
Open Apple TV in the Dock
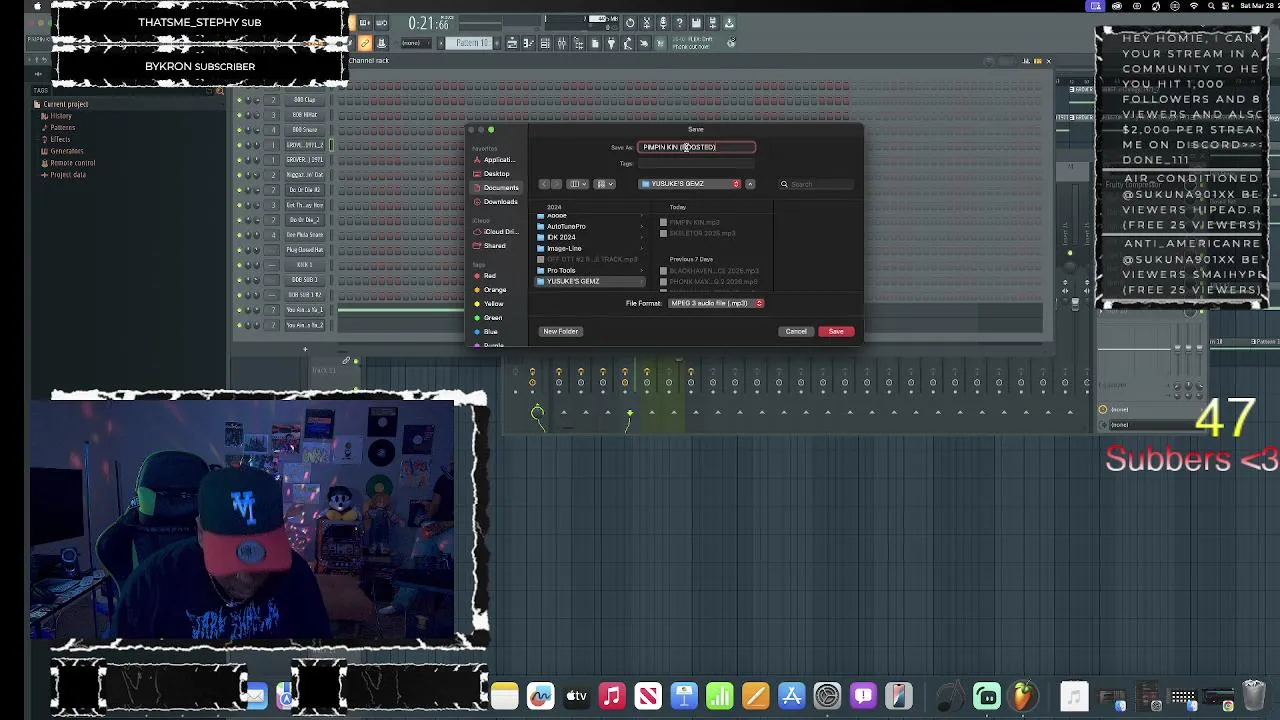576,696
